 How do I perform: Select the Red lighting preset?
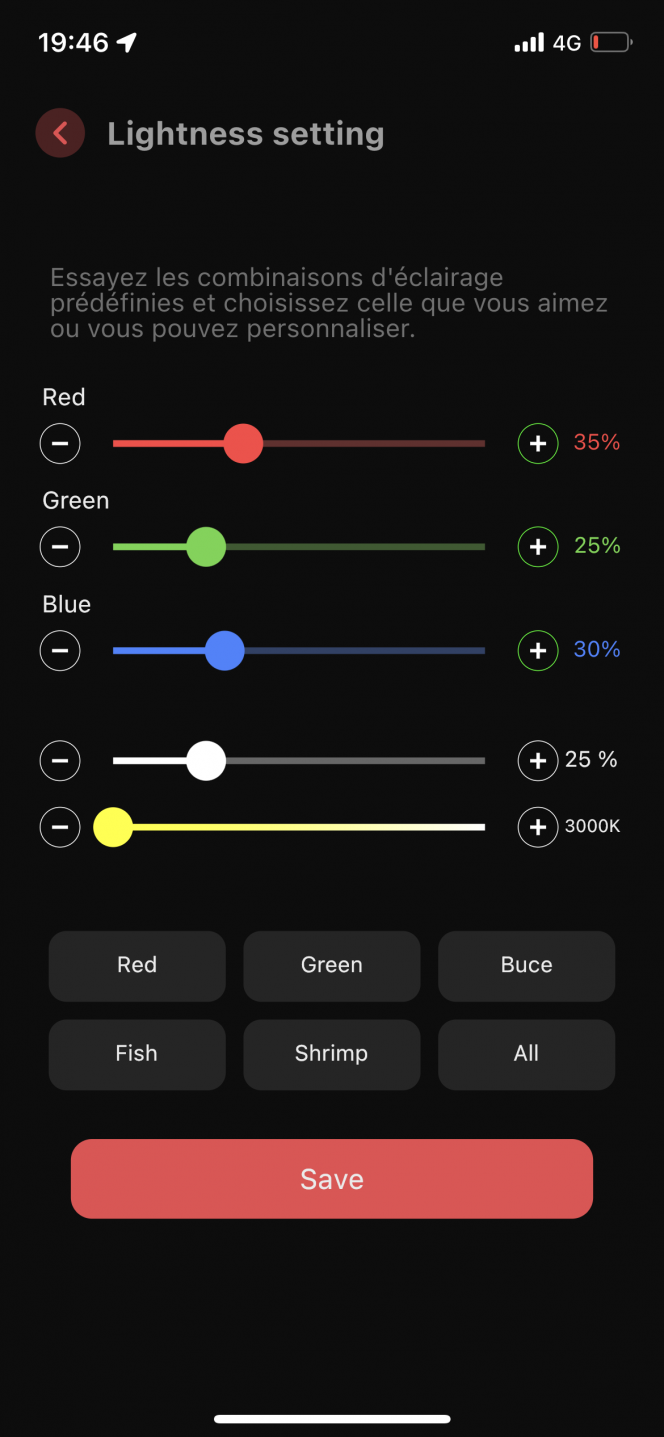pos(137,966)
